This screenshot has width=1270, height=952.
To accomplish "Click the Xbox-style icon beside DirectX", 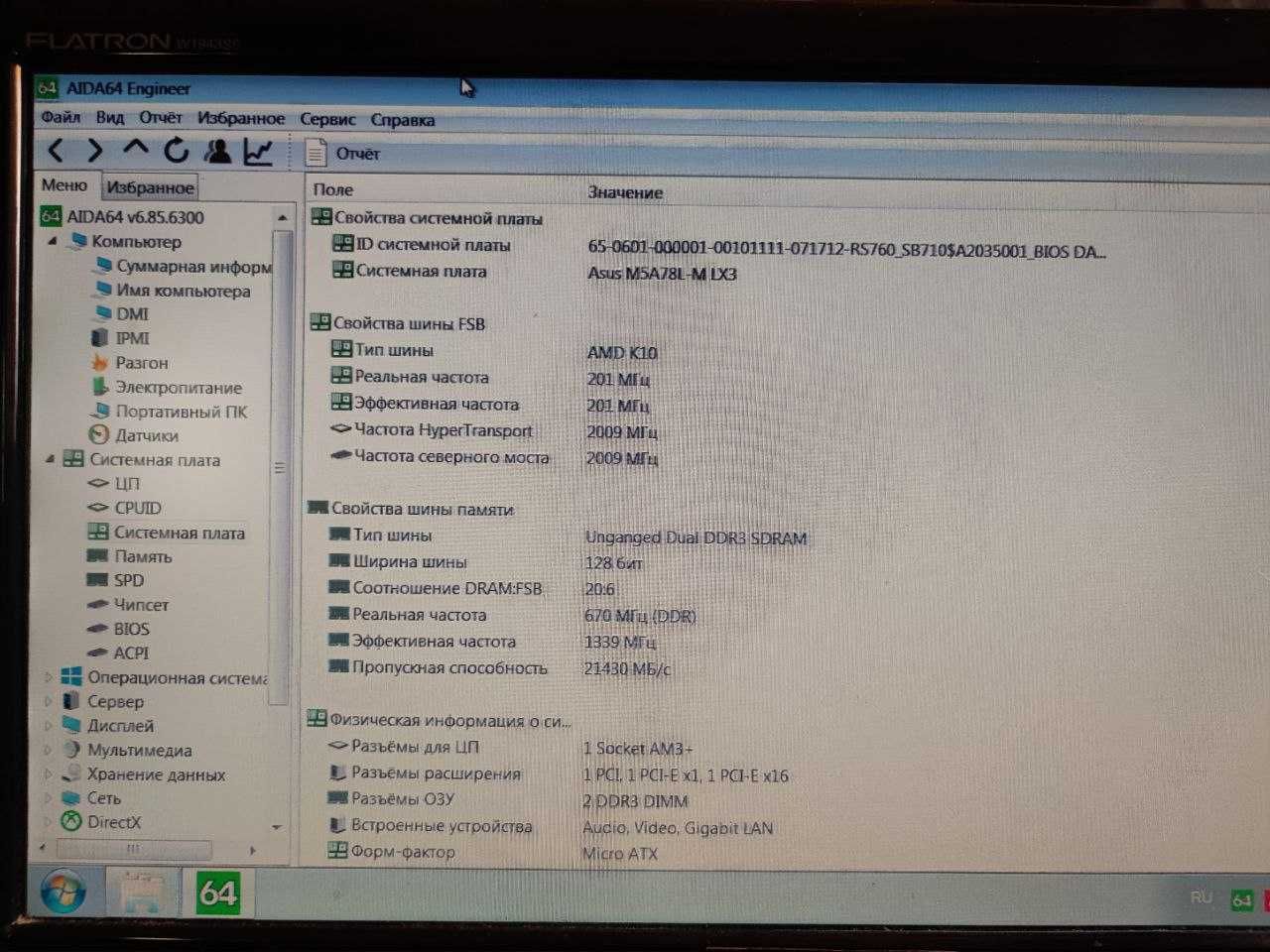I will pyautogui.click(x=71, y=822).
